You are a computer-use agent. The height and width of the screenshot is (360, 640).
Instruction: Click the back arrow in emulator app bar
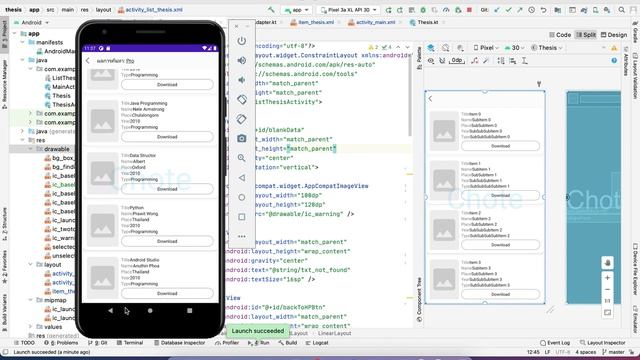[x=88, y=61]
